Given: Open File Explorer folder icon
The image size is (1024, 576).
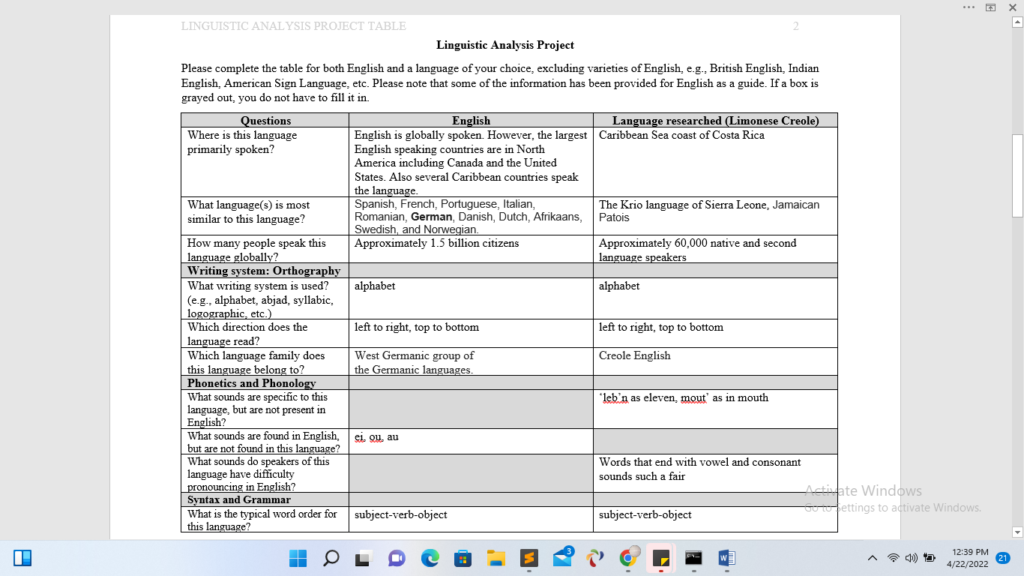Looking at the screenshot, I should coord(495,558).
